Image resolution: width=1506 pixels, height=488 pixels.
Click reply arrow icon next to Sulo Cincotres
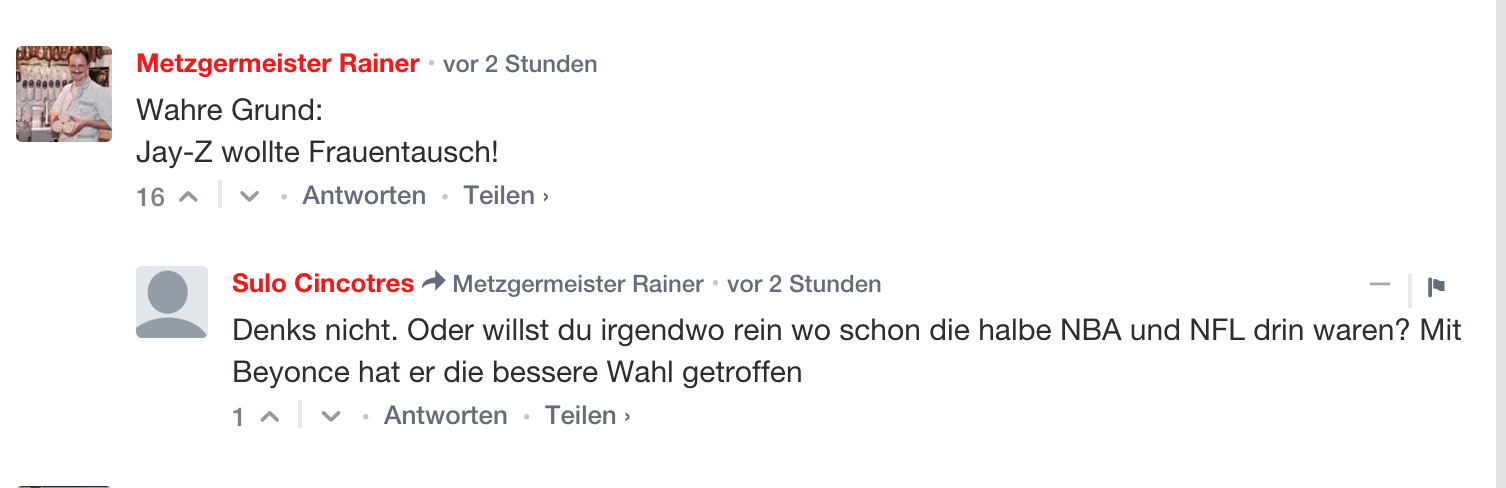tap(433, 283)
